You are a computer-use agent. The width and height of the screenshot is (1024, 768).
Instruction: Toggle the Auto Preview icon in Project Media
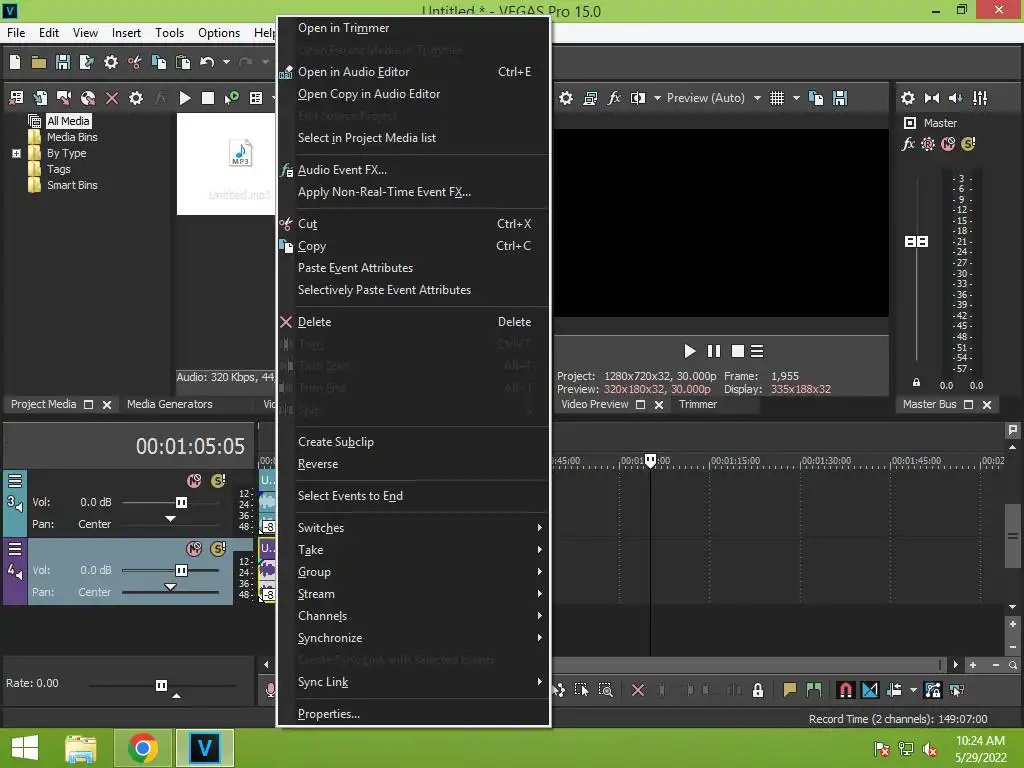[x=231, y=98]
